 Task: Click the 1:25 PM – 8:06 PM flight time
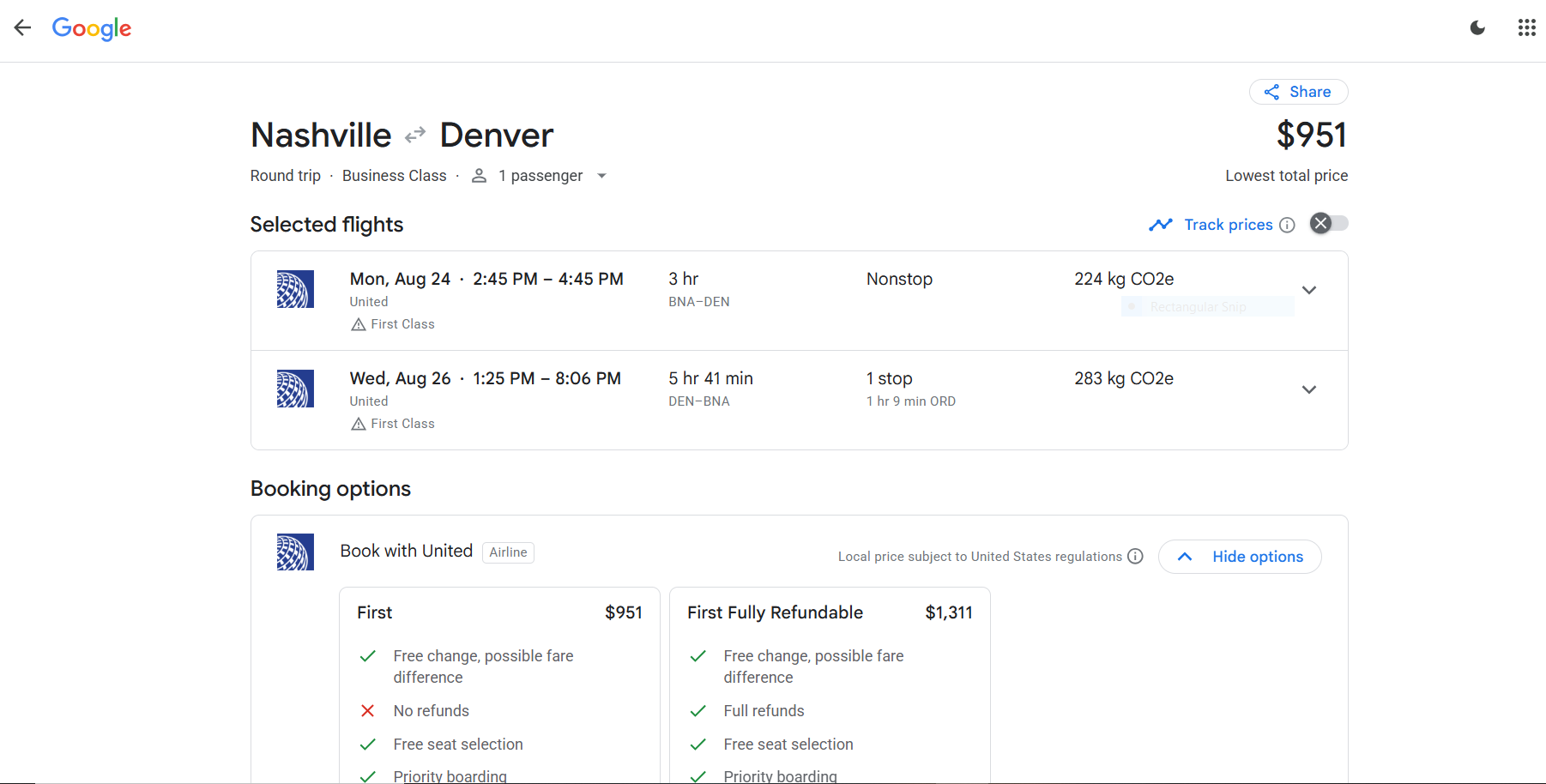(547, 378)
